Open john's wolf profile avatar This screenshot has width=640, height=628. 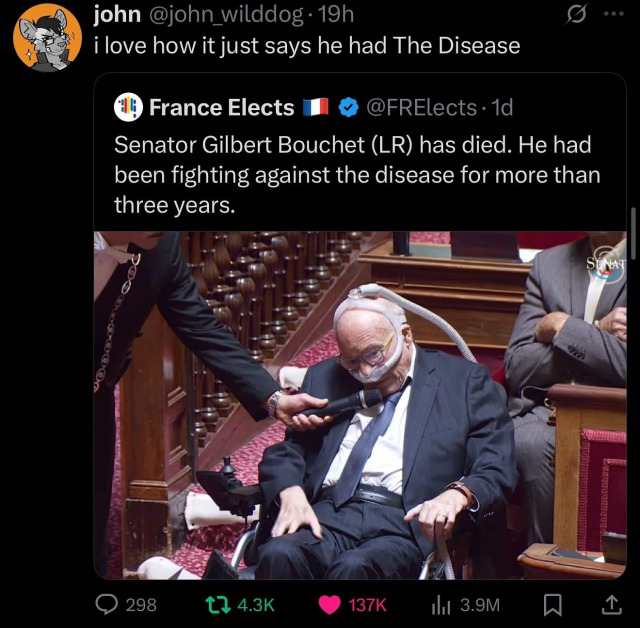47,37
